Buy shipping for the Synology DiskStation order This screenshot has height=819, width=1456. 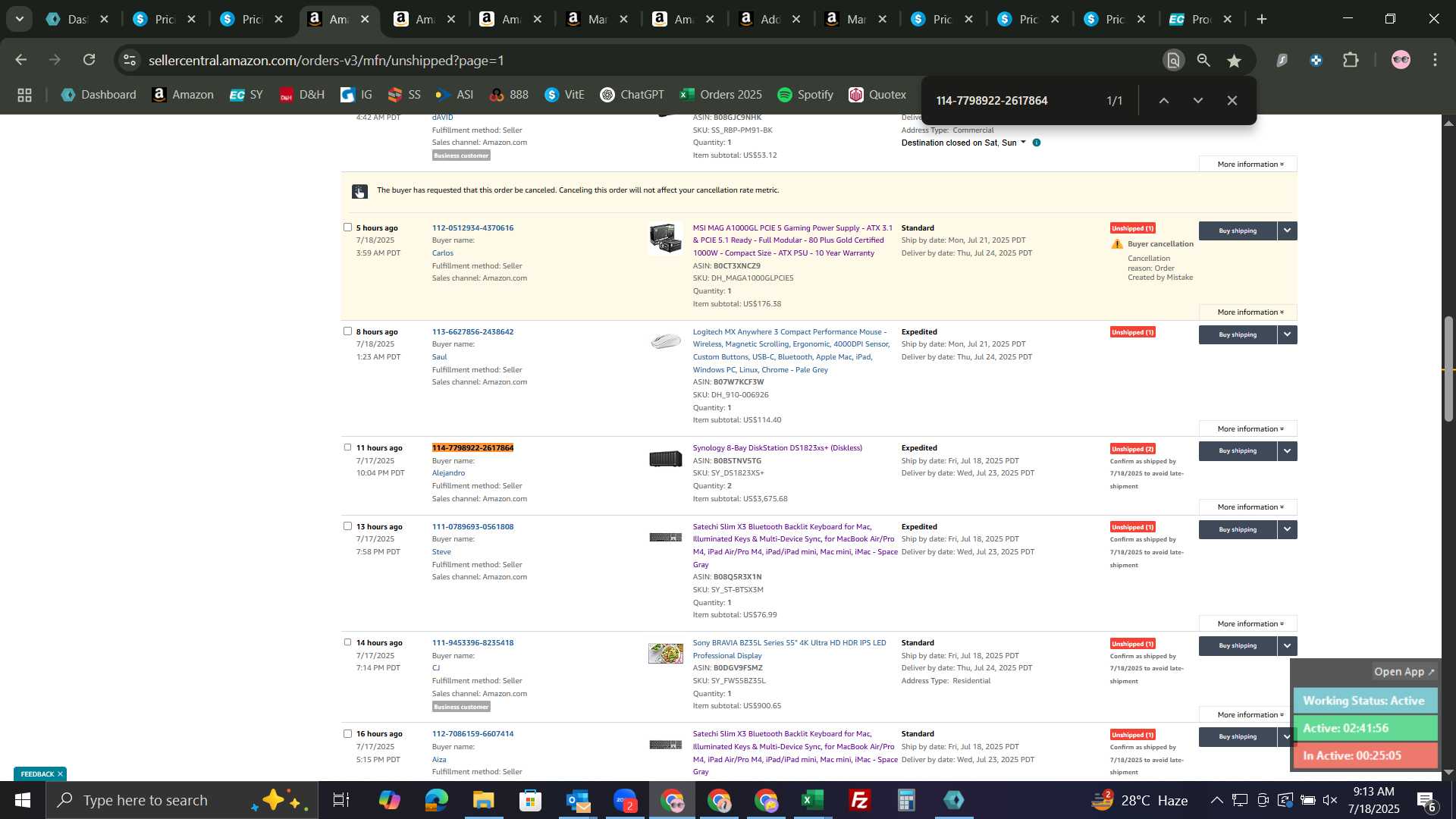tap(1238, 450)
